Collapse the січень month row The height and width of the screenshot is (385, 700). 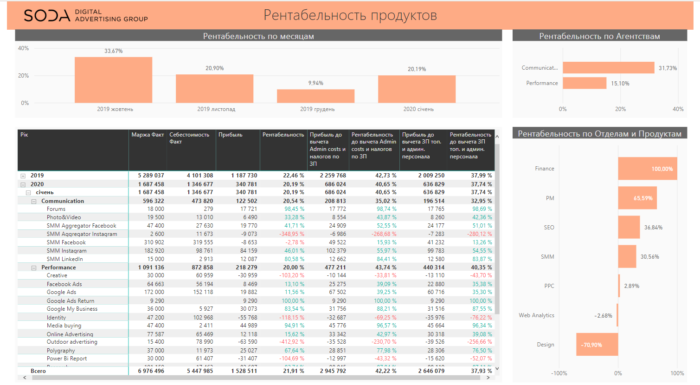tap(28, 192)
